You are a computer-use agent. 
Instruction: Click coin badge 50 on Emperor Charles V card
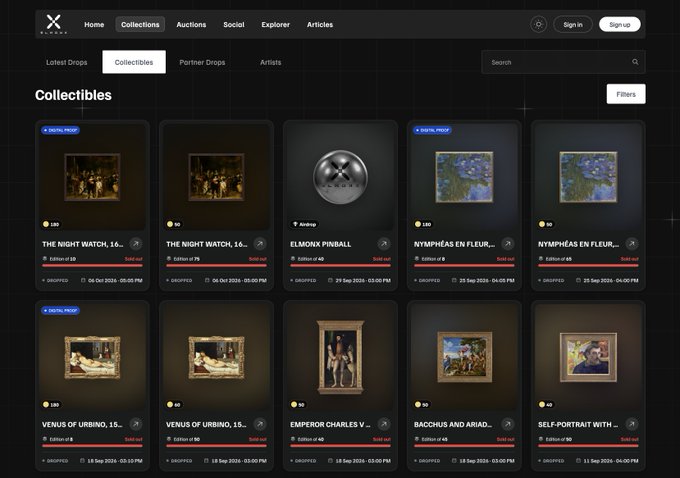298,405
